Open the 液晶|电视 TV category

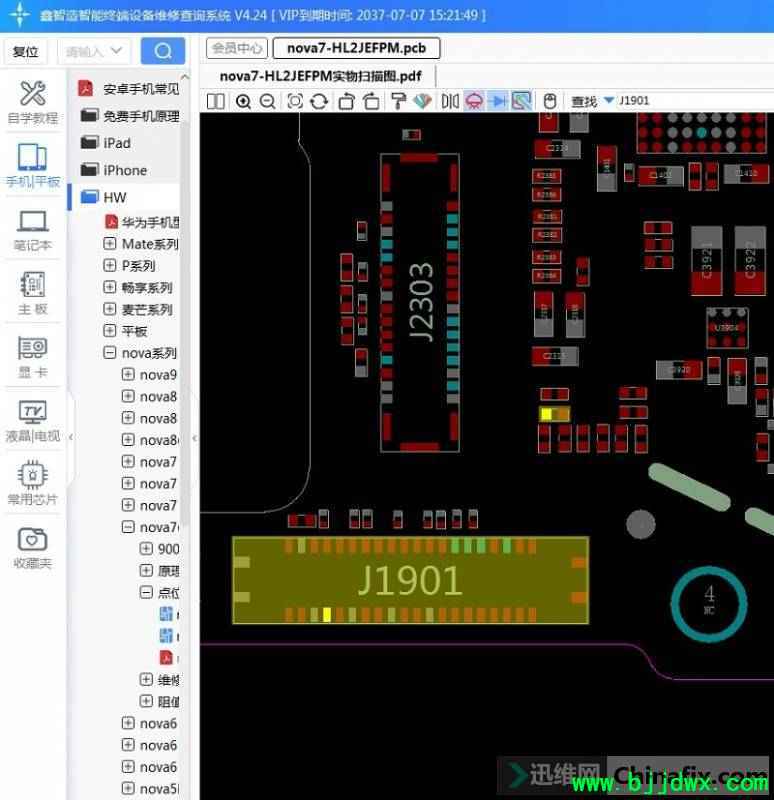[x=33, y=420]
